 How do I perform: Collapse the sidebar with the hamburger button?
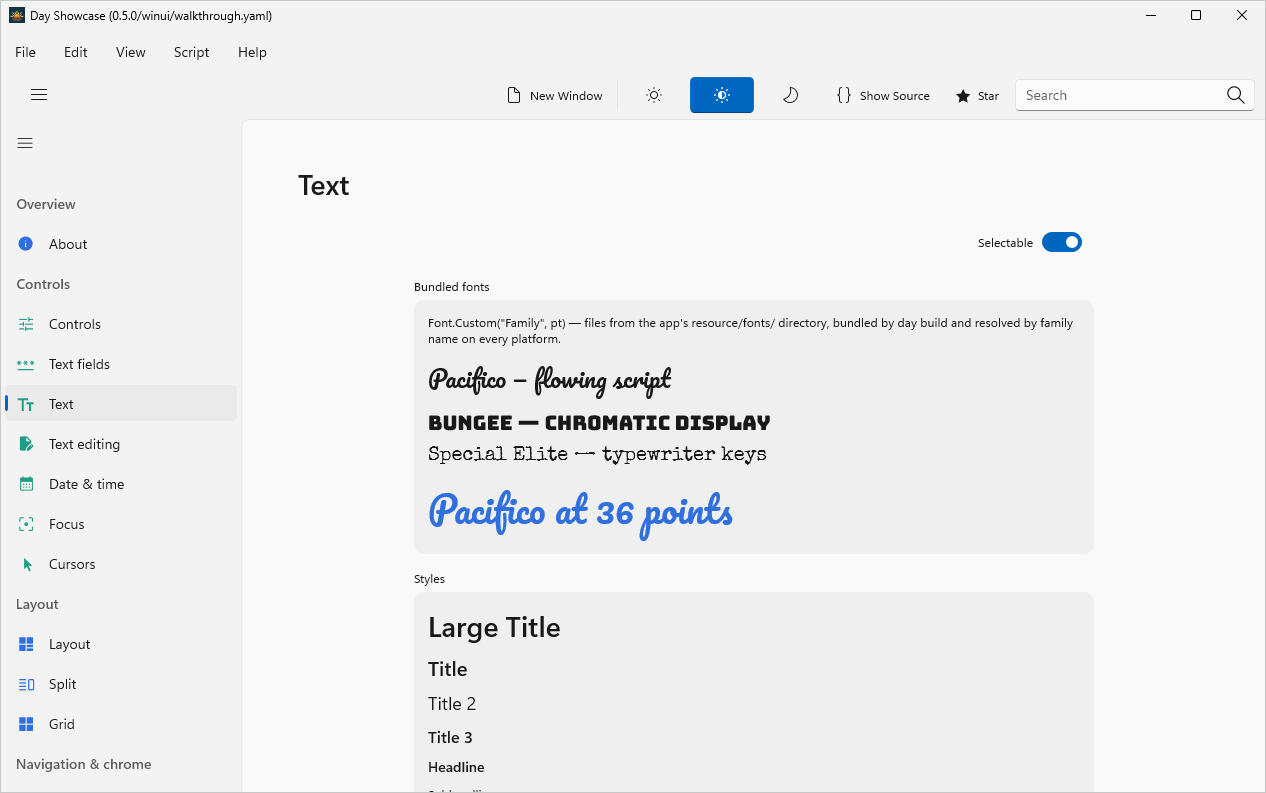pos(25,143)
